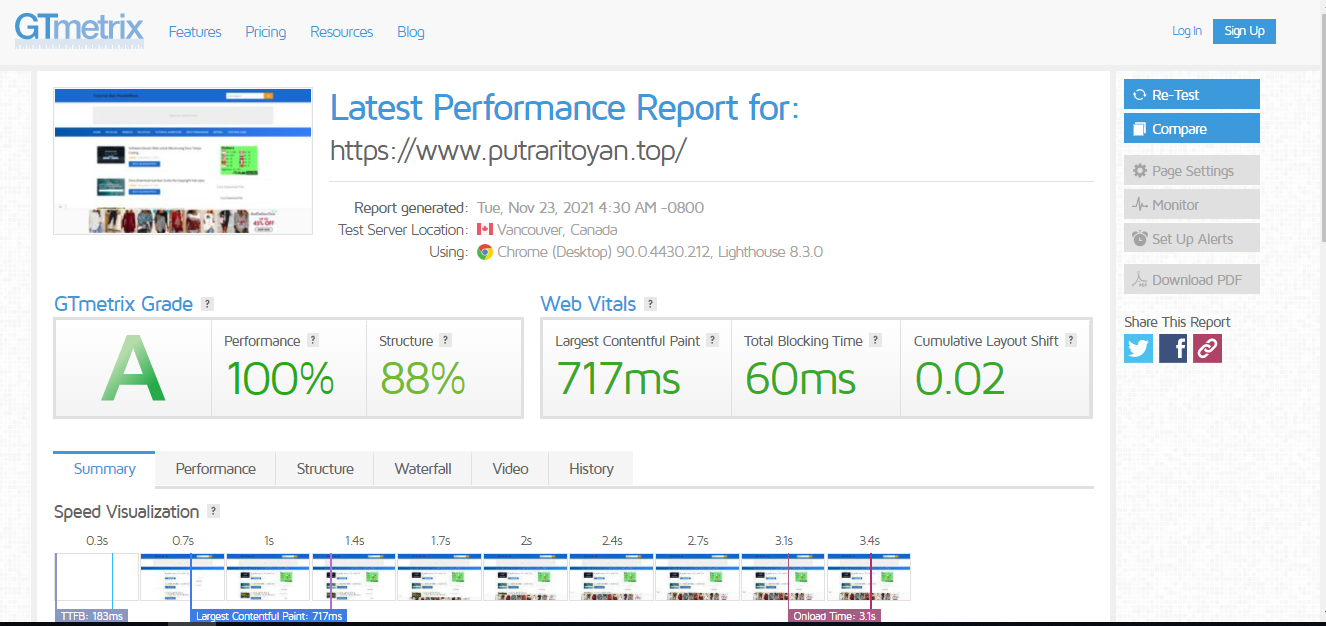
Task: Open the Features menu
Action: click(195, 32)
